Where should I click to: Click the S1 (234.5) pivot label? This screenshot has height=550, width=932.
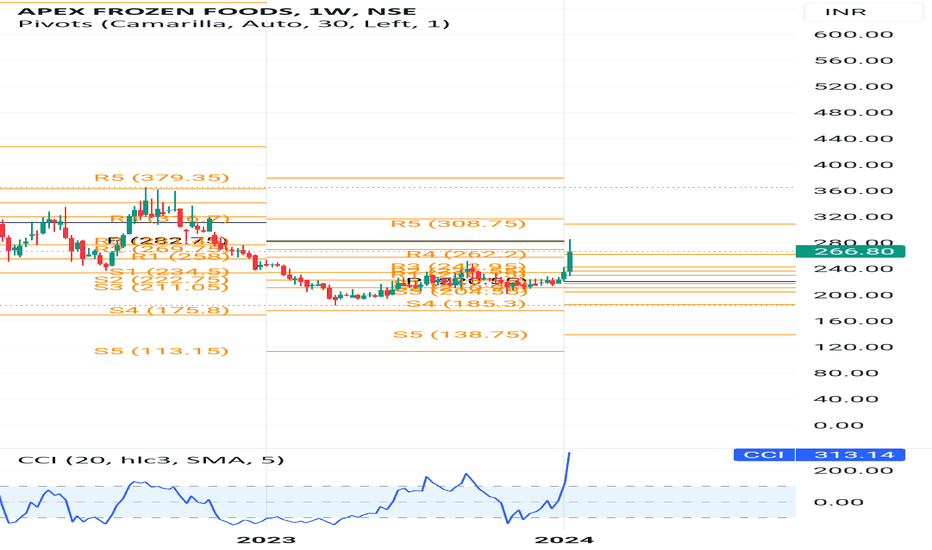pos(169,272)
